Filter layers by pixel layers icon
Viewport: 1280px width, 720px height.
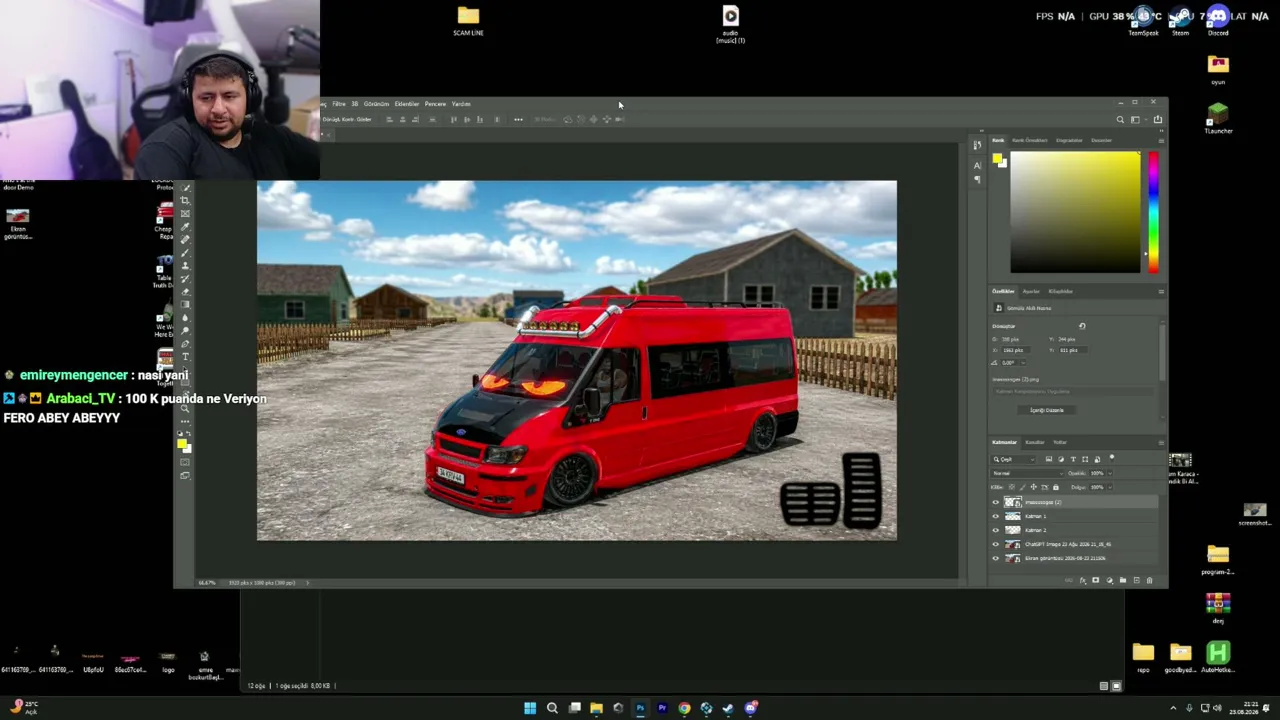[x=1049, y=459]
